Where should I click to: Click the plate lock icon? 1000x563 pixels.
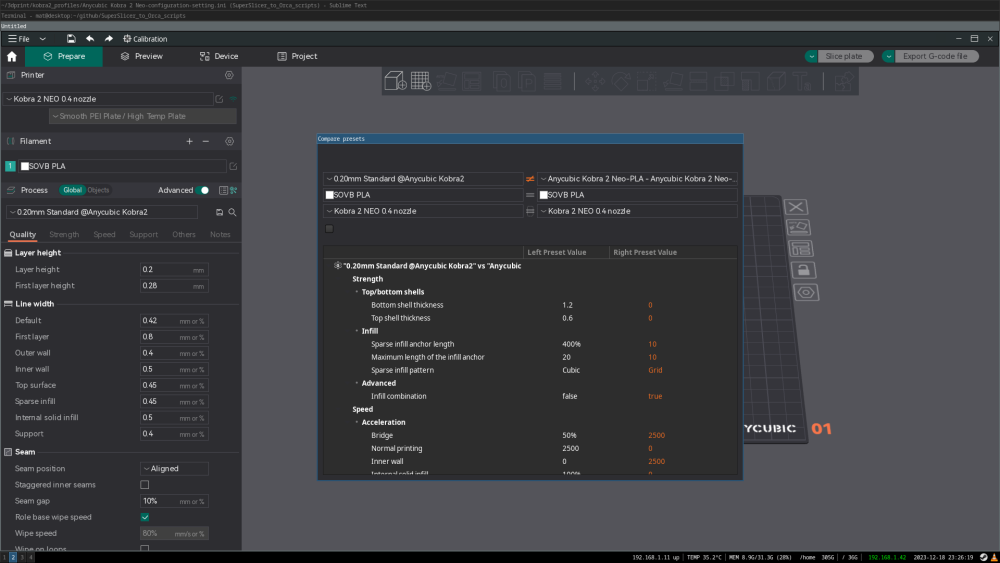(x=803, y=270)
